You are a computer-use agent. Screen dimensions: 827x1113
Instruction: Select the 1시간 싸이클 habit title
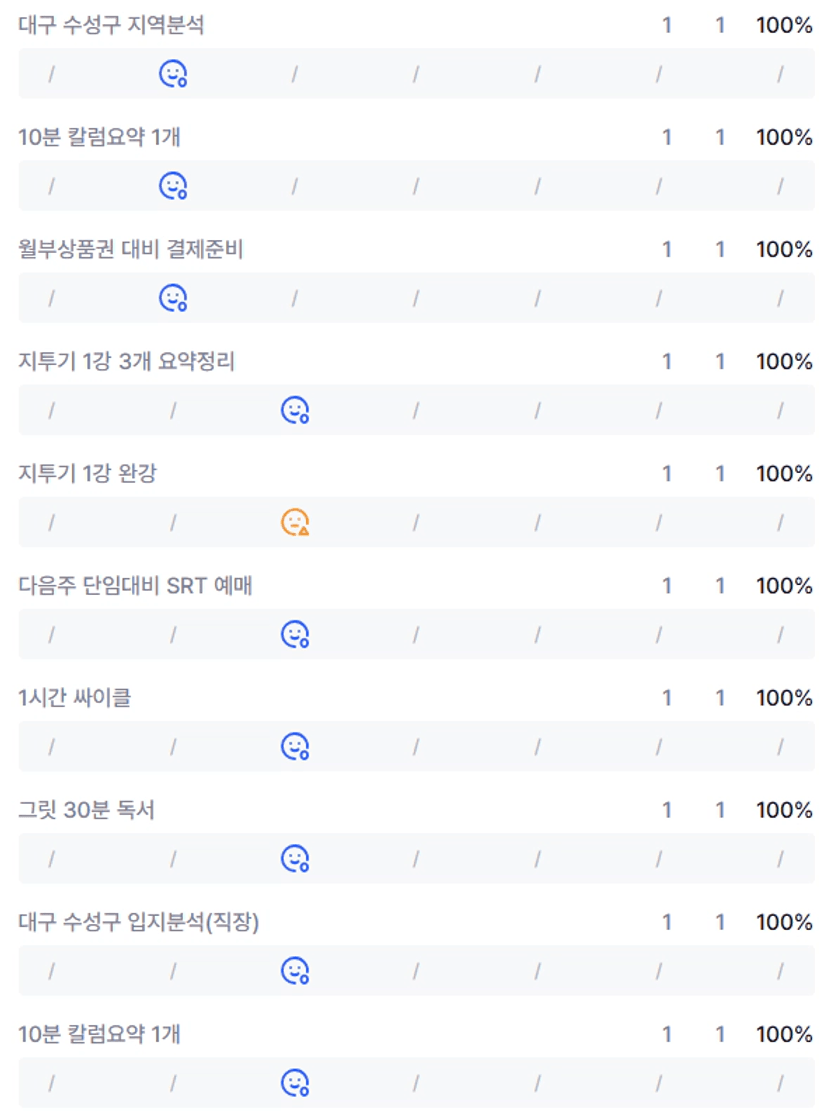click(x=75, y=698)
